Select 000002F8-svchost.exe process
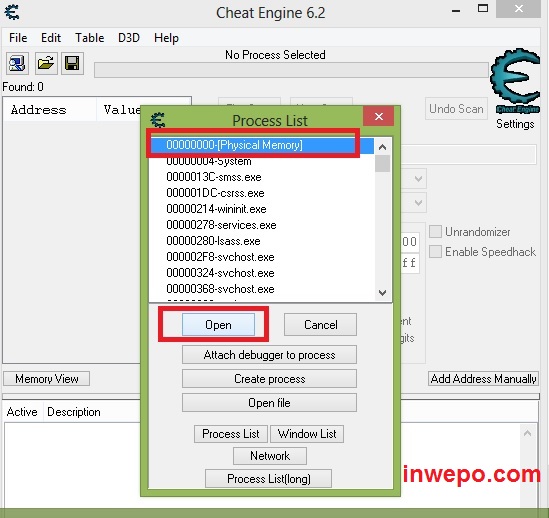This screenshot has width=549, height=518. 262,257
